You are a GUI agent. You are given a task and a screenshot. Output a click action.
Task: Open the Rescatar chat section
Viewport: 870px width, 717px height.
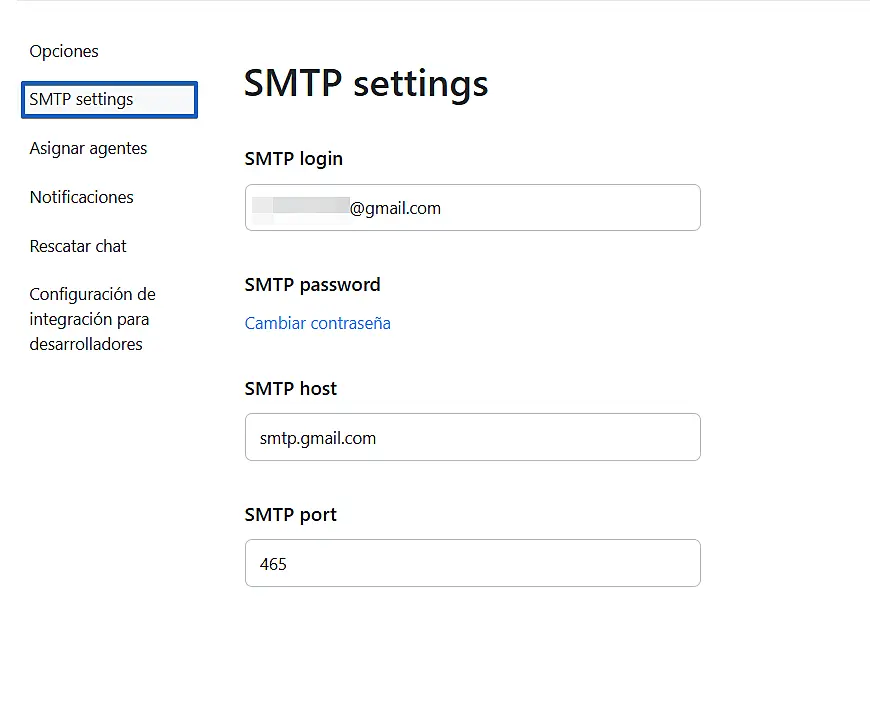(x=78, y=246)
